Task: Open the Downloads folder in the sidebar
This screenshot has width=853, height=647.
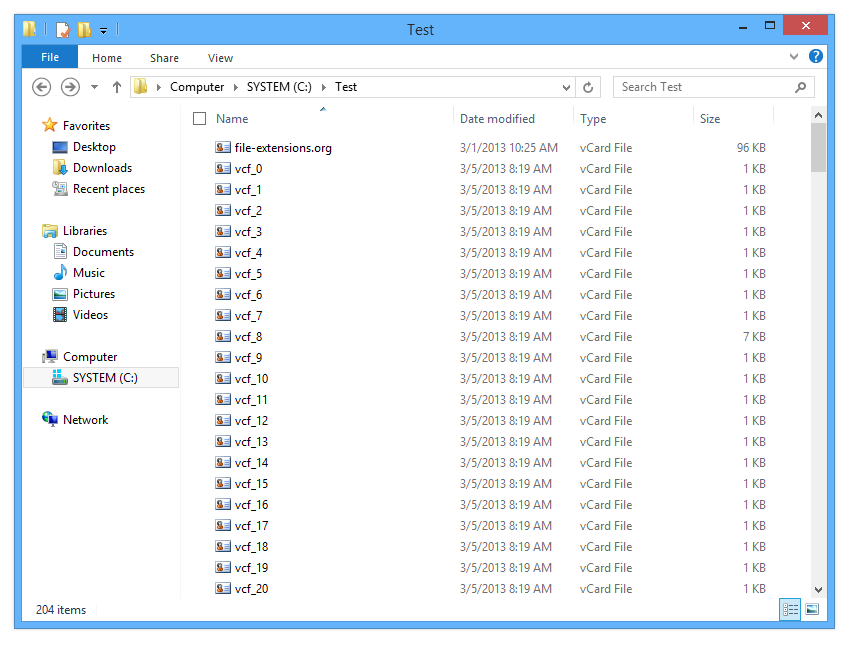Action: (101, 167)
